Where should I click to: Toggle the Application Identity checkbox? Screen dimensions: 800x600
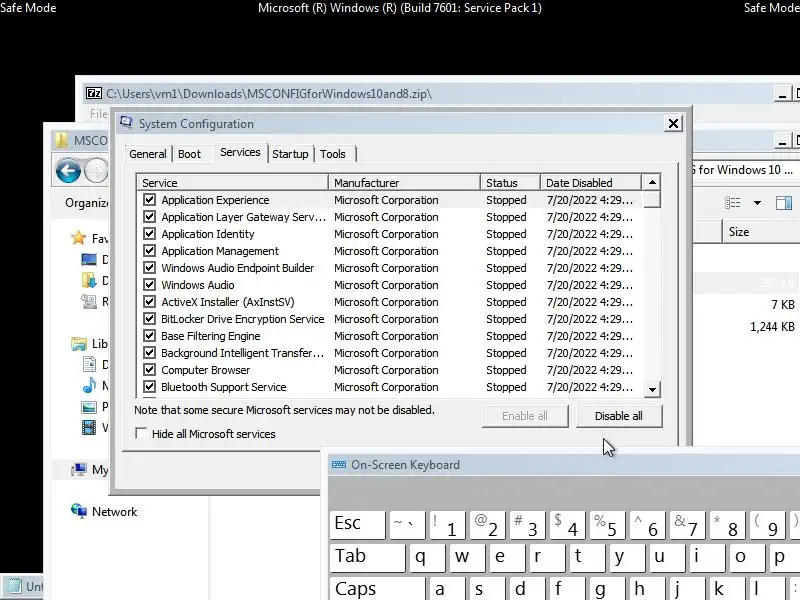149,234
